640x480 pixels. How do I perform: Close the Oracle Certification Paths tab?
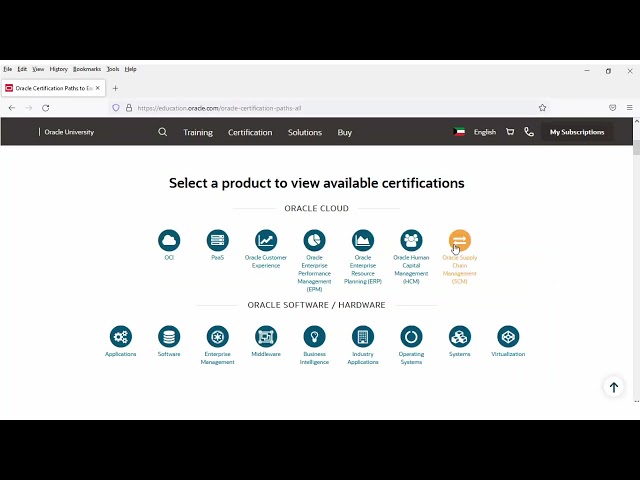[98, 88]
